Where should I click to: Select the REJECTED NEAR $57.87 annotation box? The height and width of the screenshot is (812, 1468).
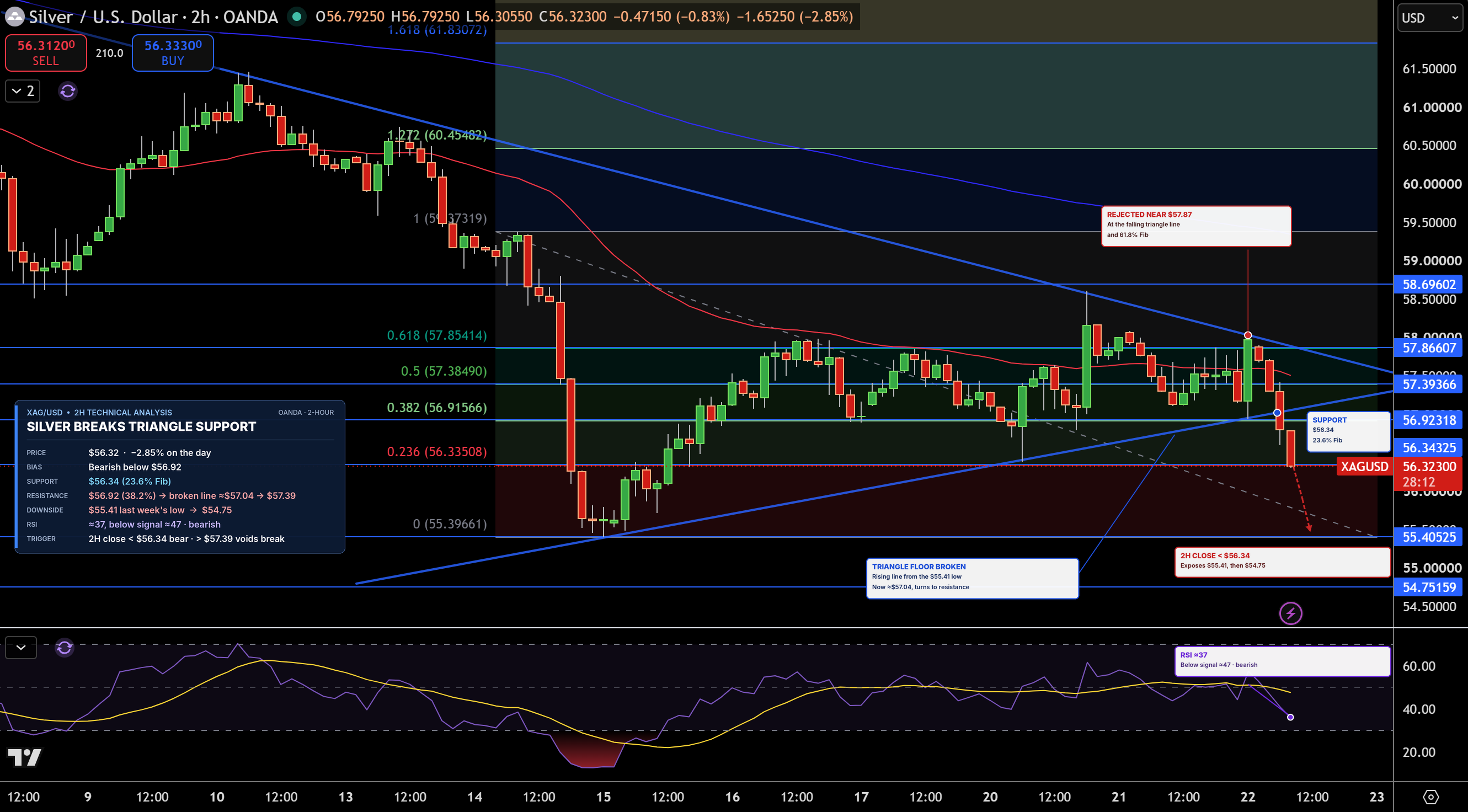[1195, 226]
